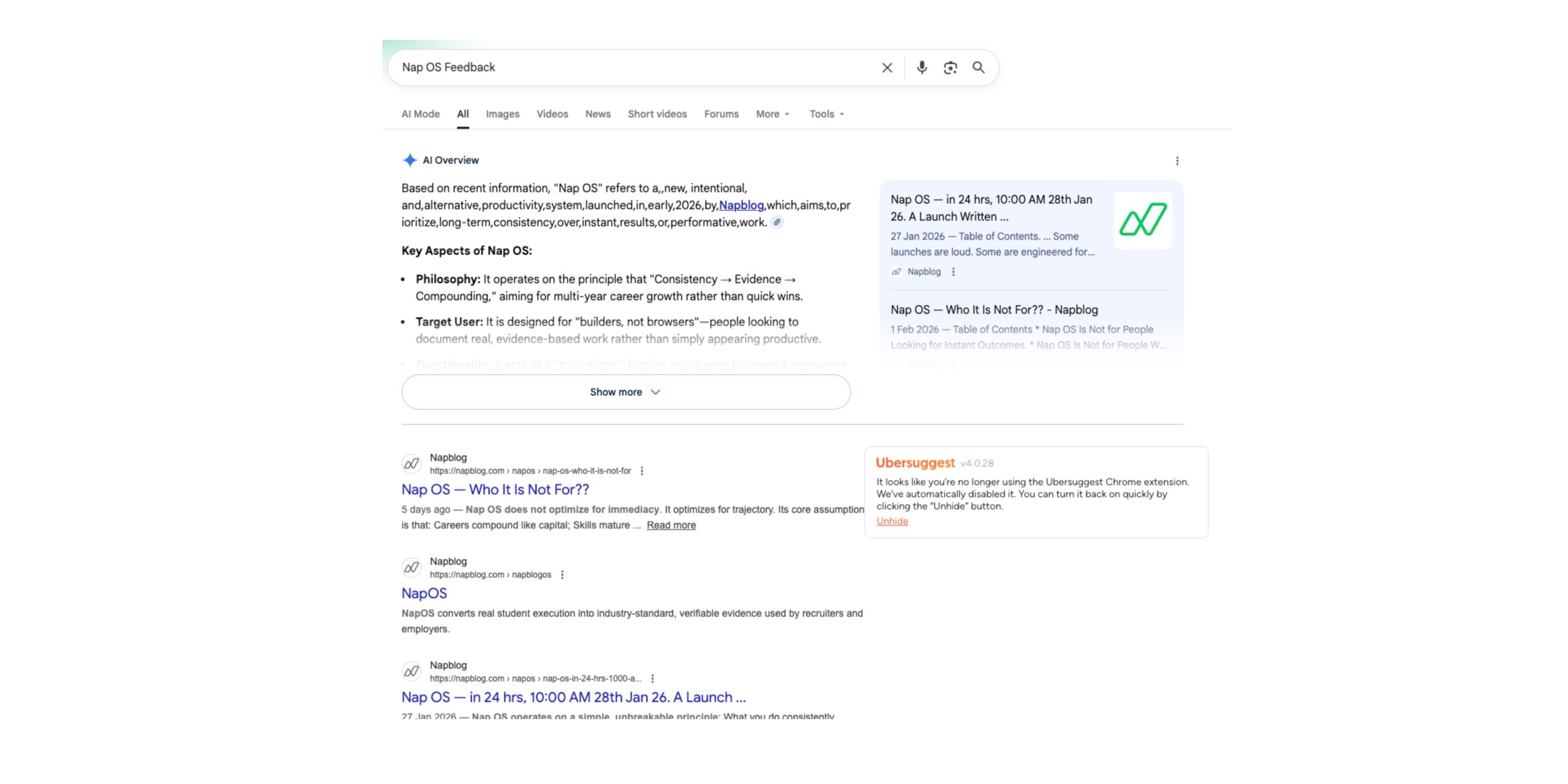Open the three-dot menu next to the Napblog source card
The image size is (1568, 784).
point(953,271)
